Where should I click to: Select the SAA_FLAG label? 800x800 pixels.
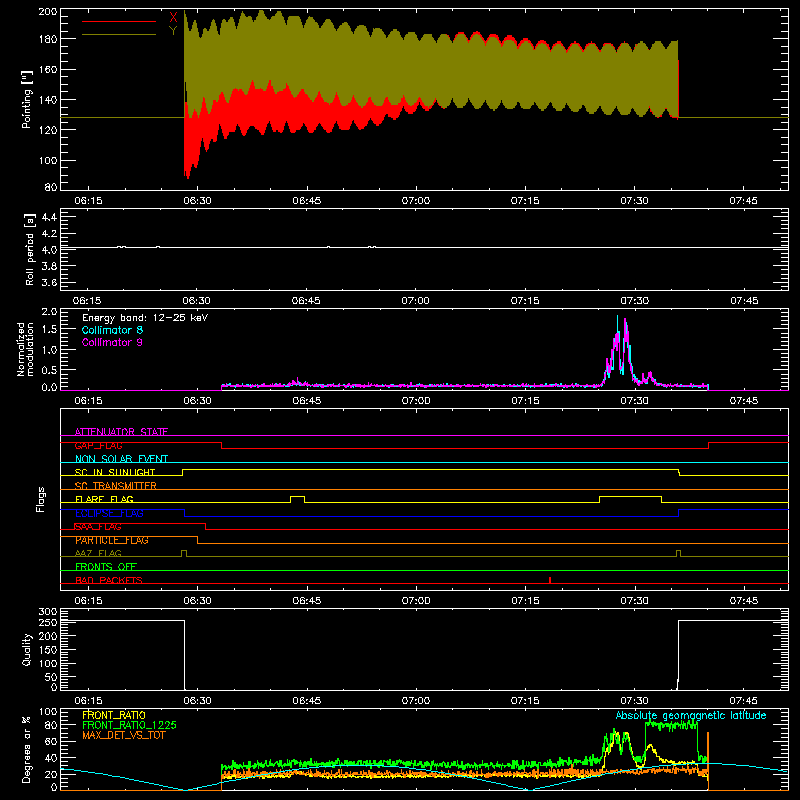98,527
